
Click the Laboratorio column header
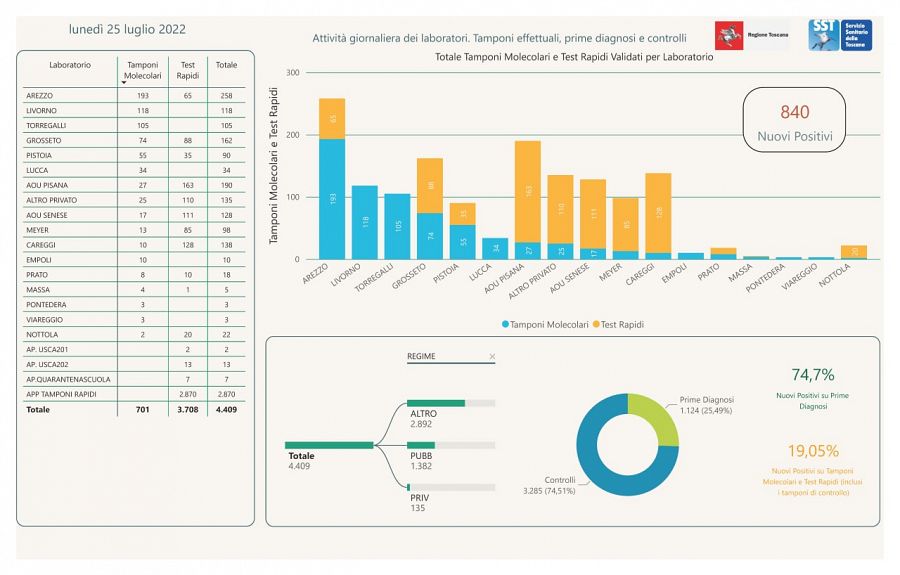tap(69, 65)
